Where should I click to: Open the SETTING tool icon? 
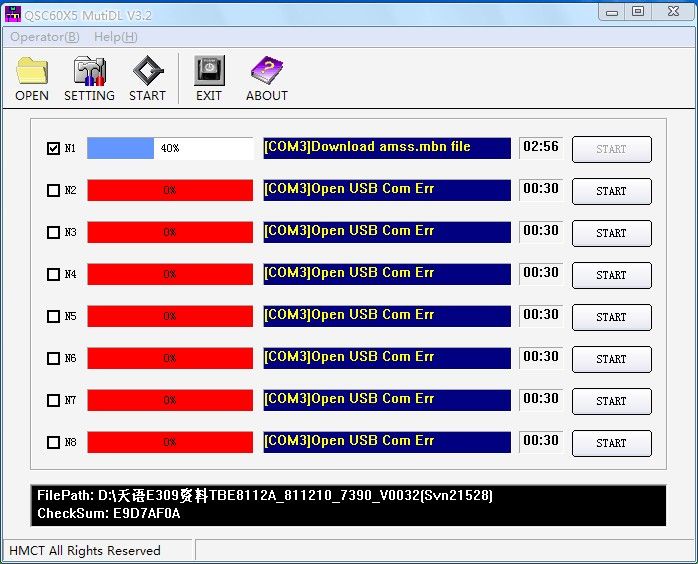(x=89, y=73)
